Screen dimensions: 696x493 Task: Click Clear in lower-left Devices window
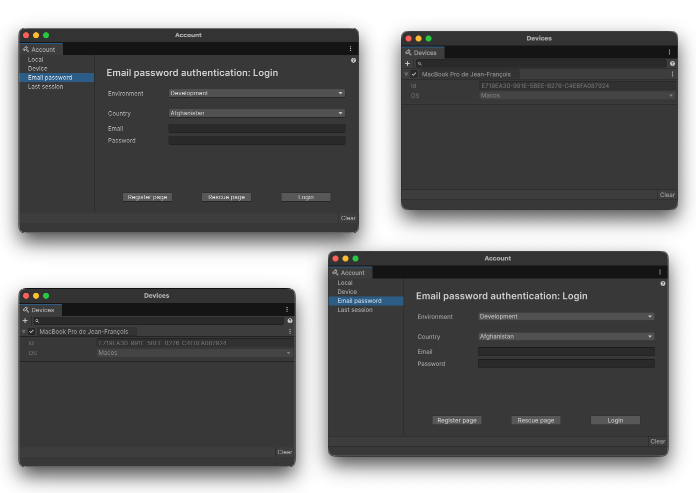tap(285, 452)
